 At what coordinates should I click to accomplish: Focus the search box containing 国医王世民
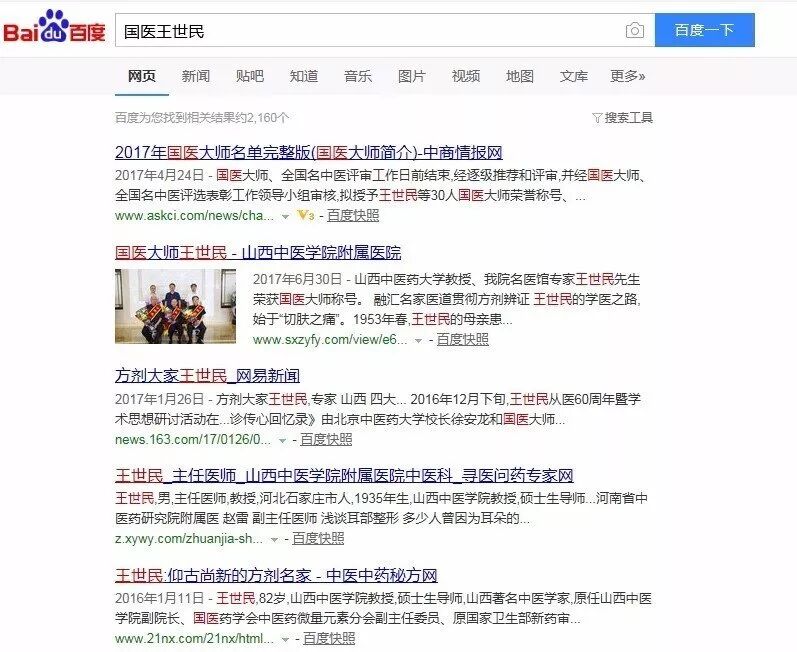pyautogui.click(x=385, y=30)
